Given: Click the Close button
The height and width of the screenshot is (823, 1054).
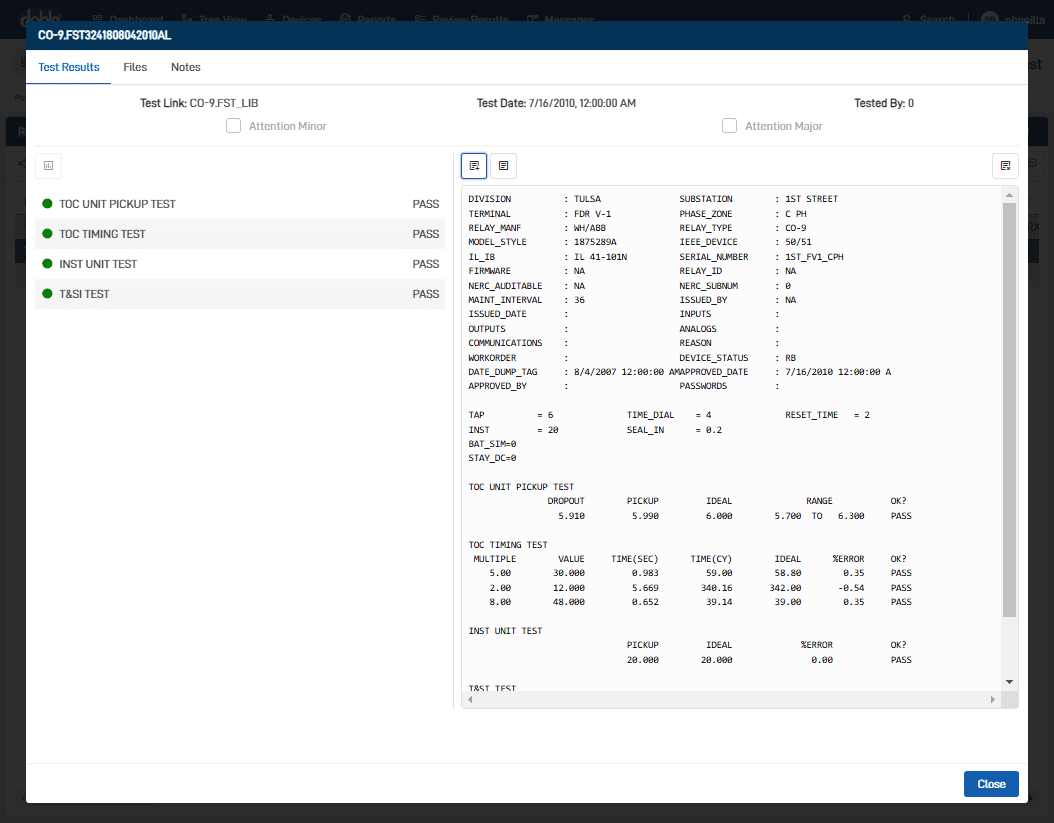Looking at the screenshot, I should pos(991,784).
